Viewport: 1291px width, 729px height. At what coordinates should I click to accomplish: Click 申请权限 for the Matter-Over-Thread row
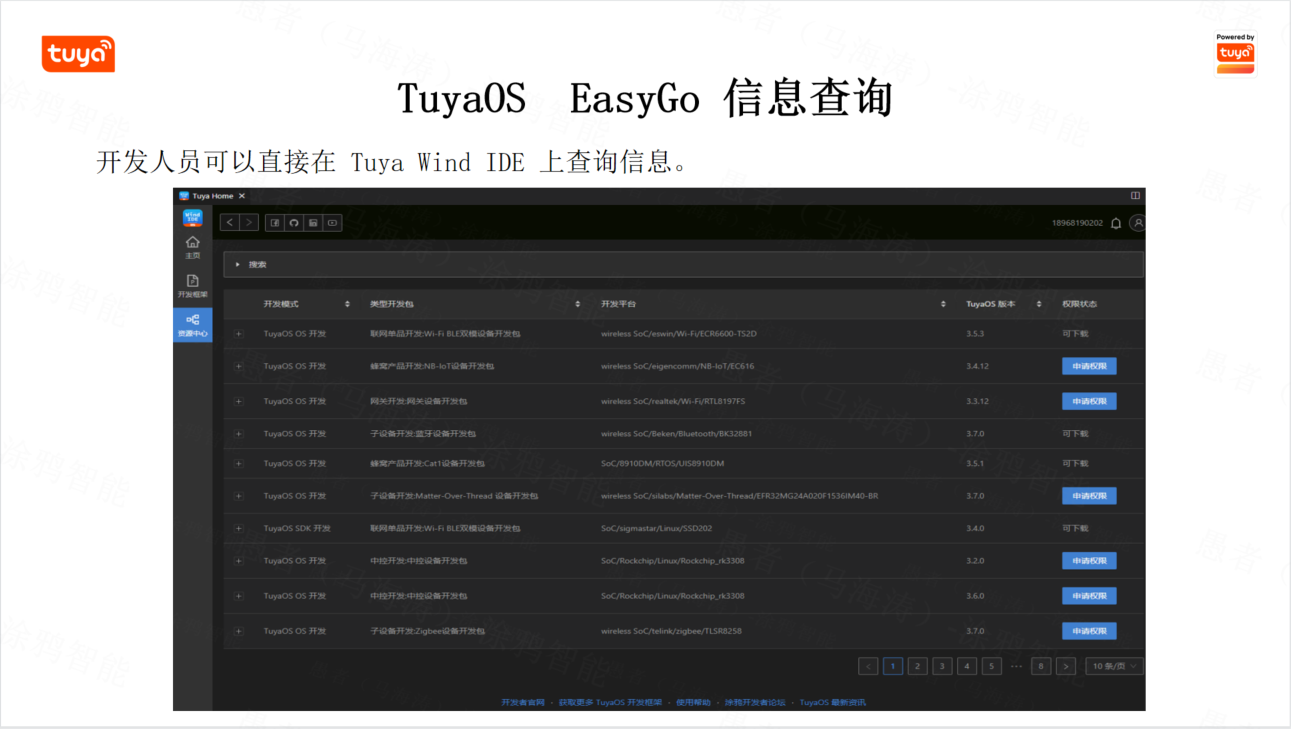pos(1089,496)
